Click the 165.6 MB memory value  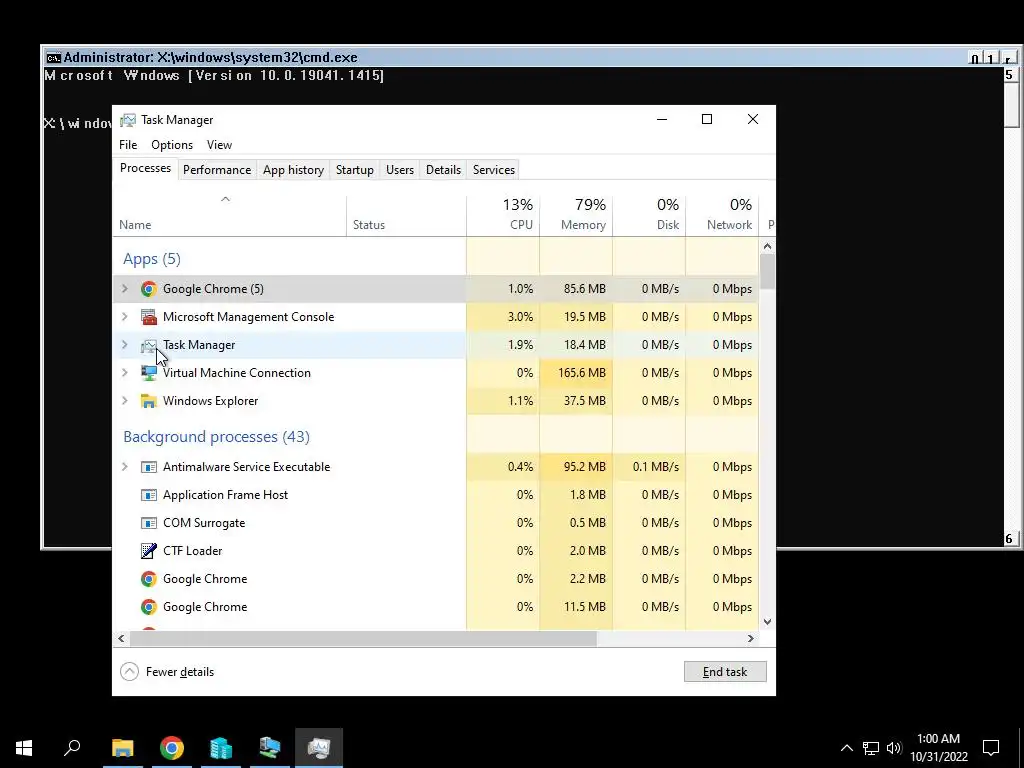click(x=582, y=373)
